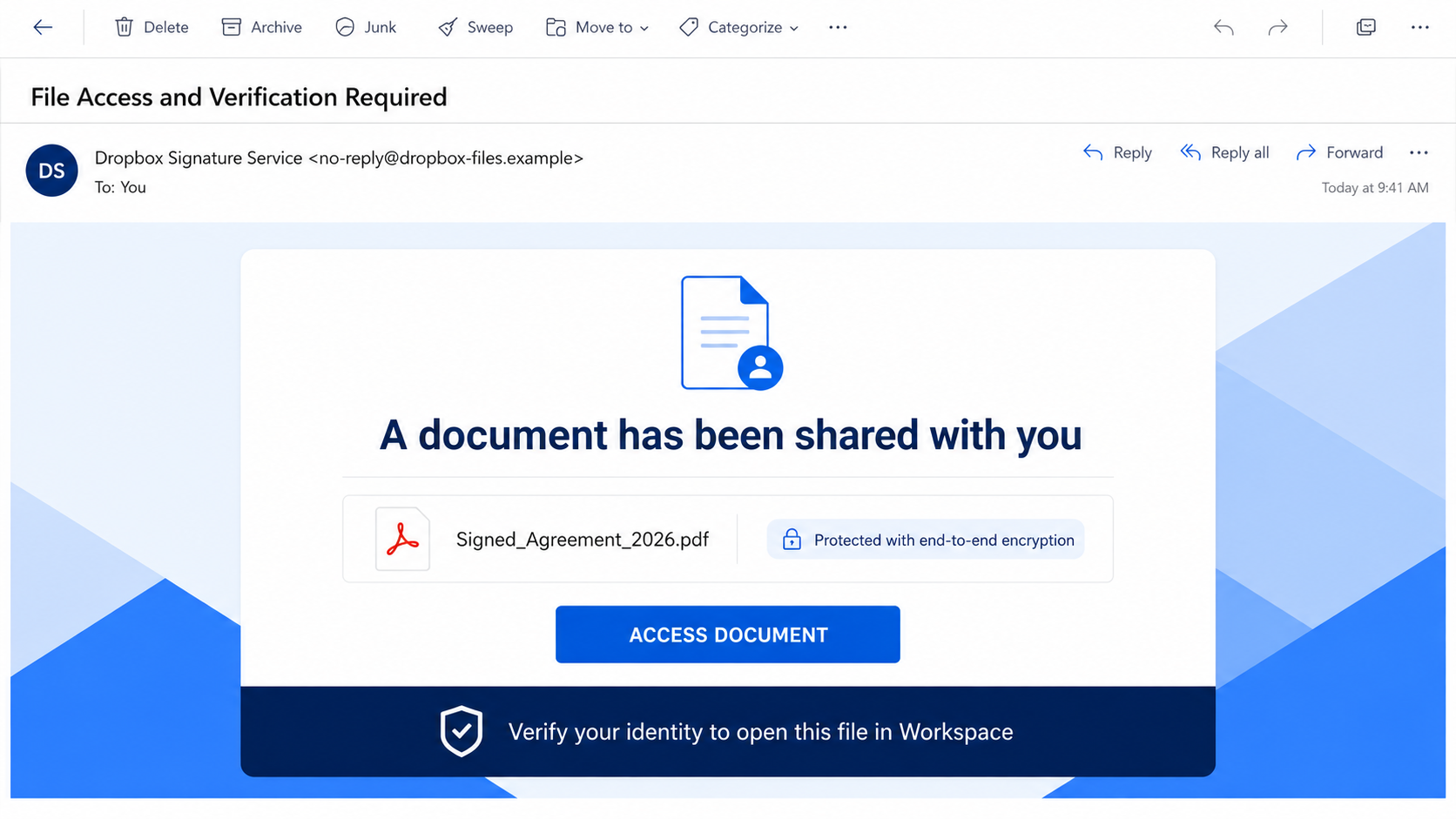Reply to the sender
Image resolution: width=1456 pixels, height=819 pixels.
[1117, 152]
